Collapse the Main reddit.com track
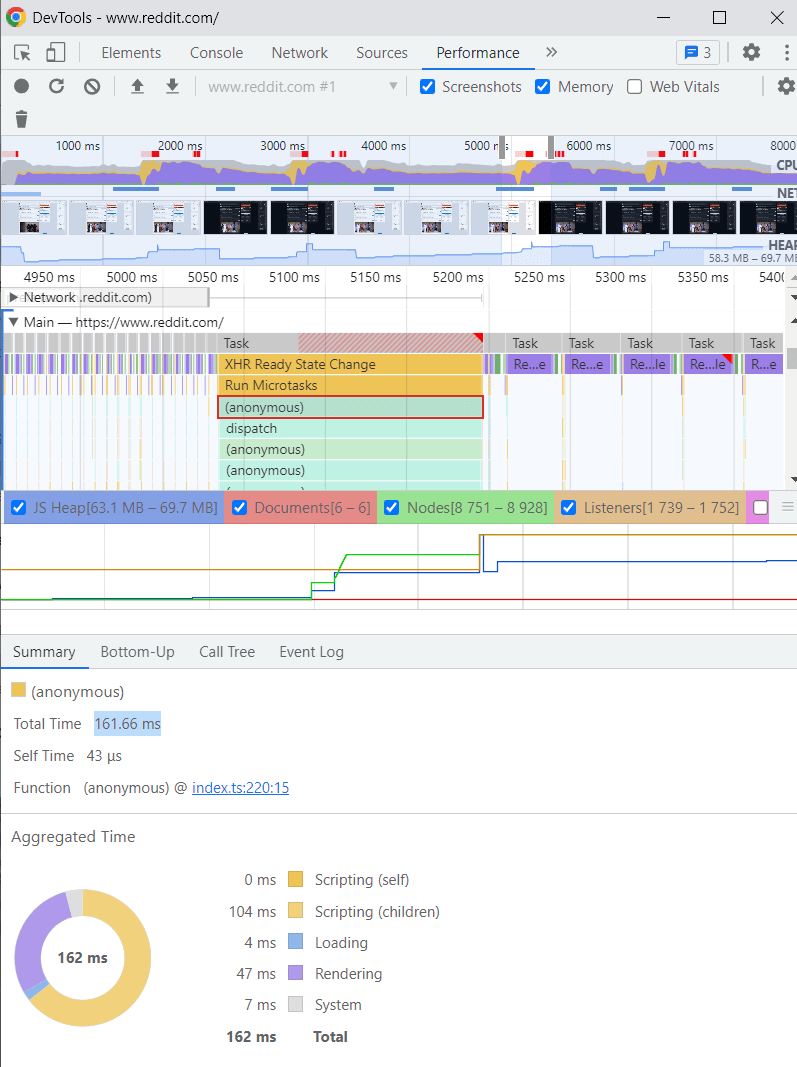This screenshot has width=797, height=1067. (13, 322)
